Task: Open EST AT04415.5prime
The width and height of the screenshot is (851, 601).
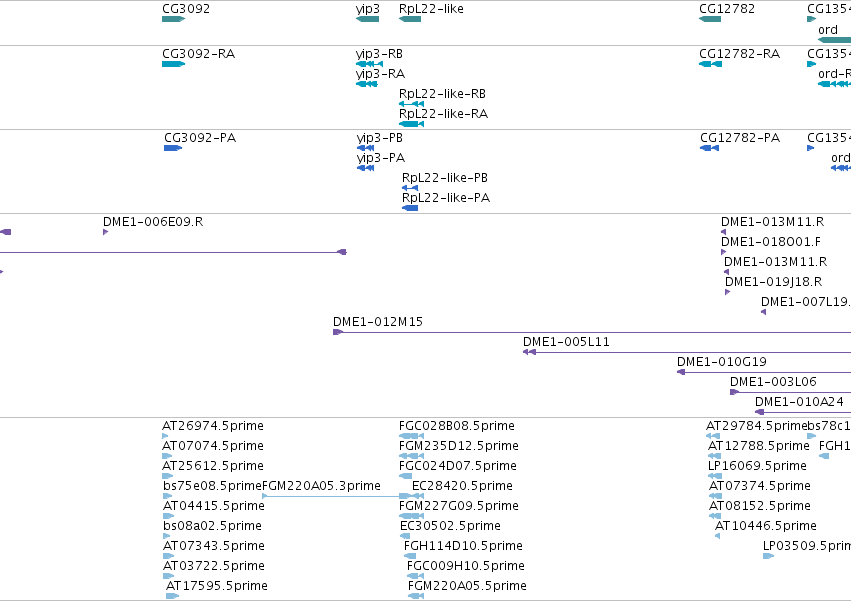Action: 213,507
